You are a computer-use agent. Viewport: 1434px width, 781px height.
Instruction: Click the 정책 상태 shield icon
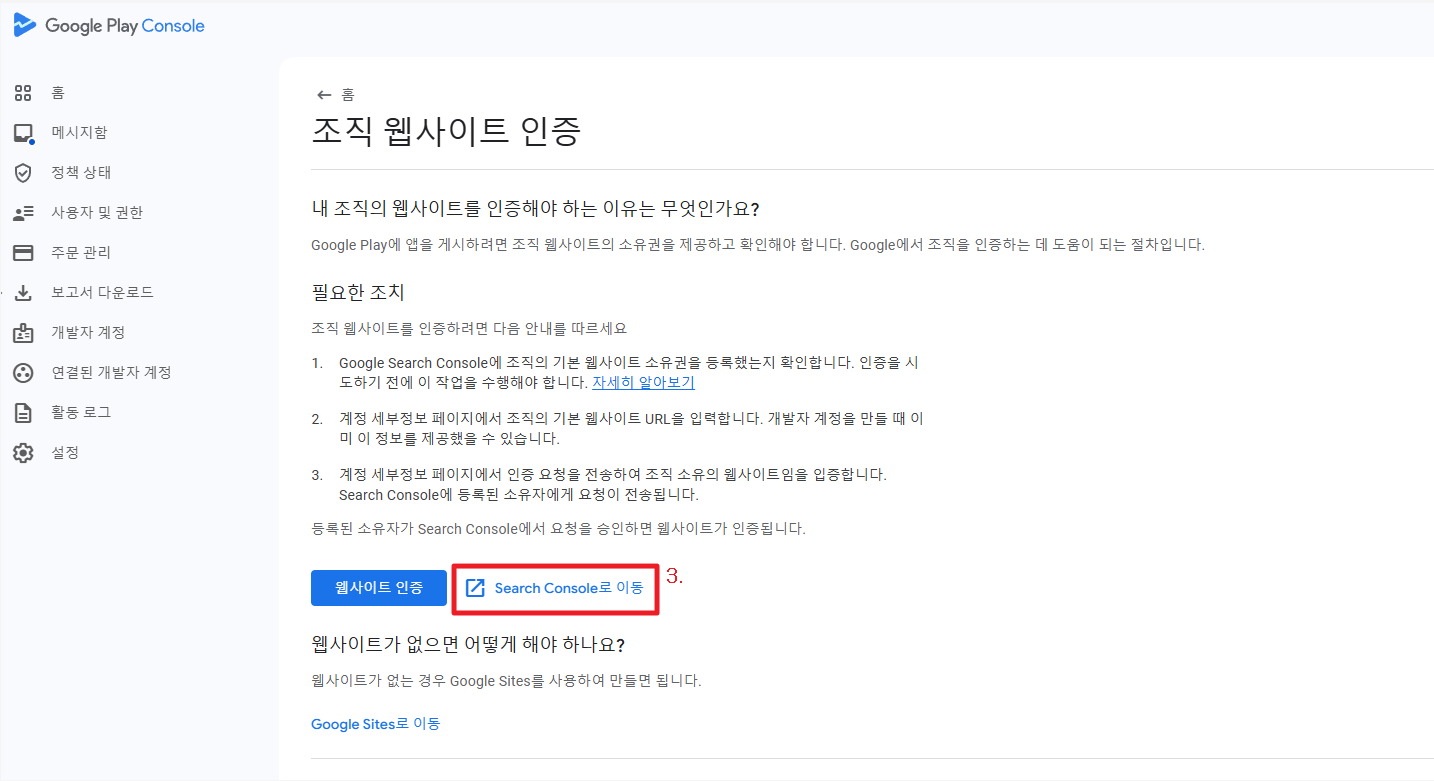[23, 173]
